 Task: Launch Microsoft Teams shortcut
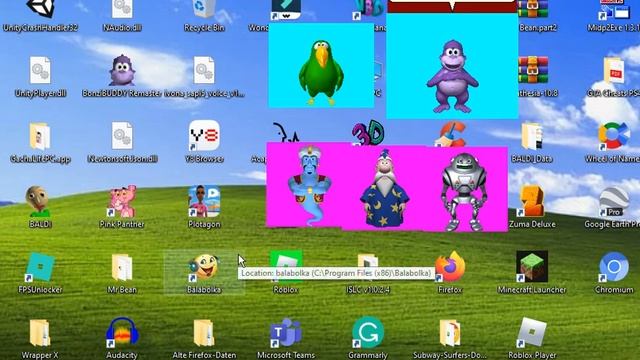286,333
